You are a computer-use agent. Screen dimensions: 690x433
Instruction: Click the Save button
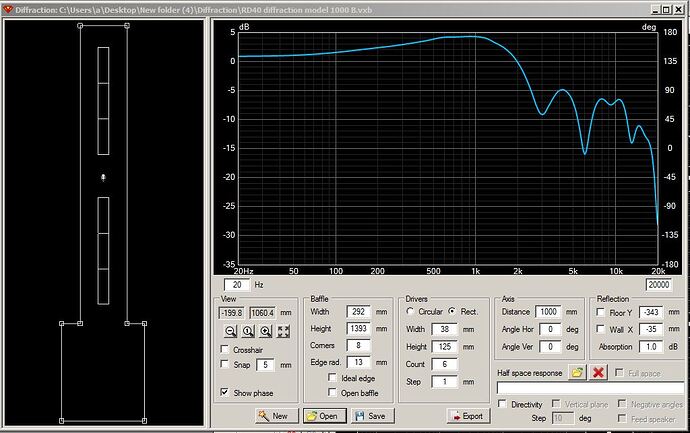coord(367,416)
